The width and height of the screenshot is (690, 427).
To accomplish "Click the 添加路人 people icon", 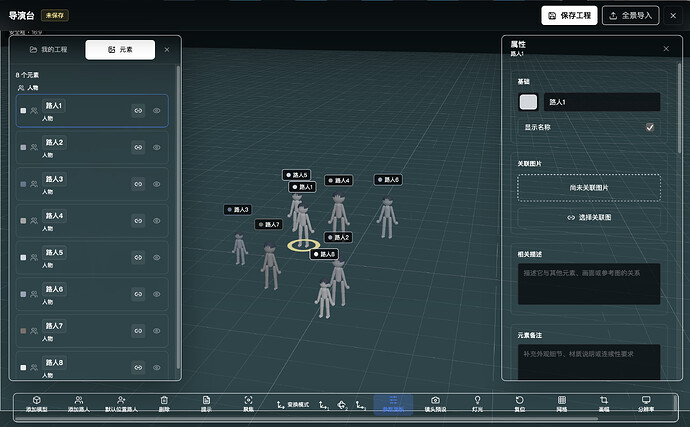I will click(x=79, y=400).
